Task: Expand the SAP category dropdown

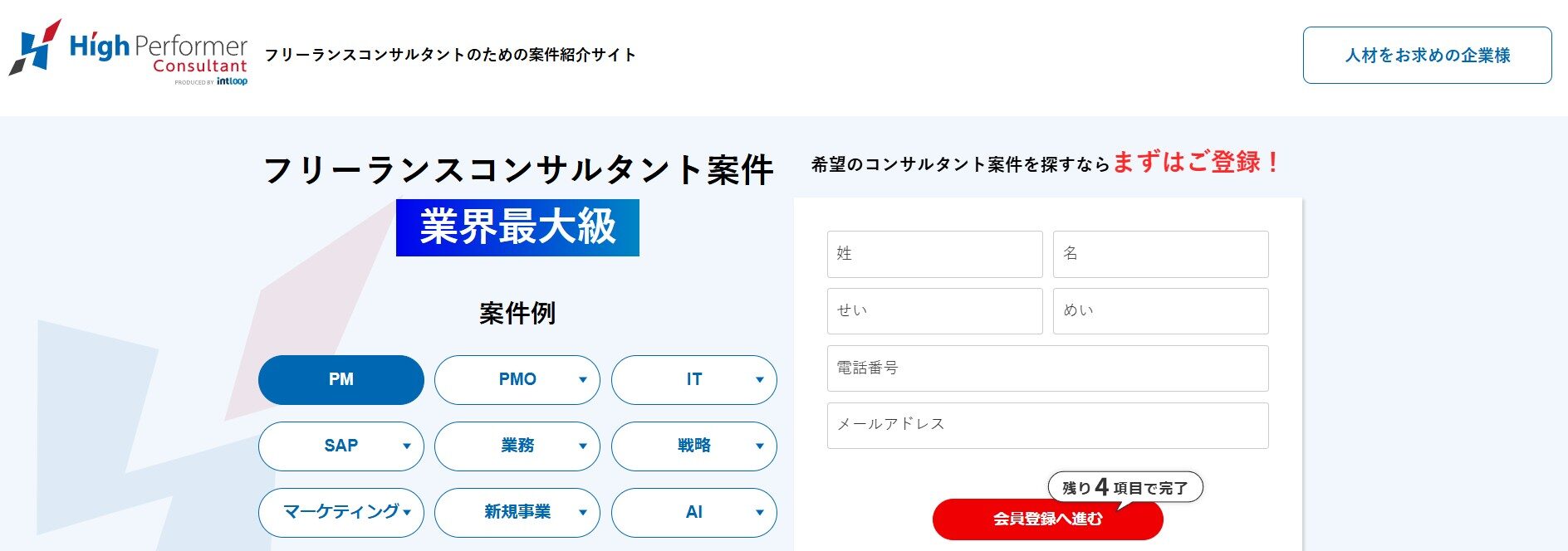Action: [407, 446]
